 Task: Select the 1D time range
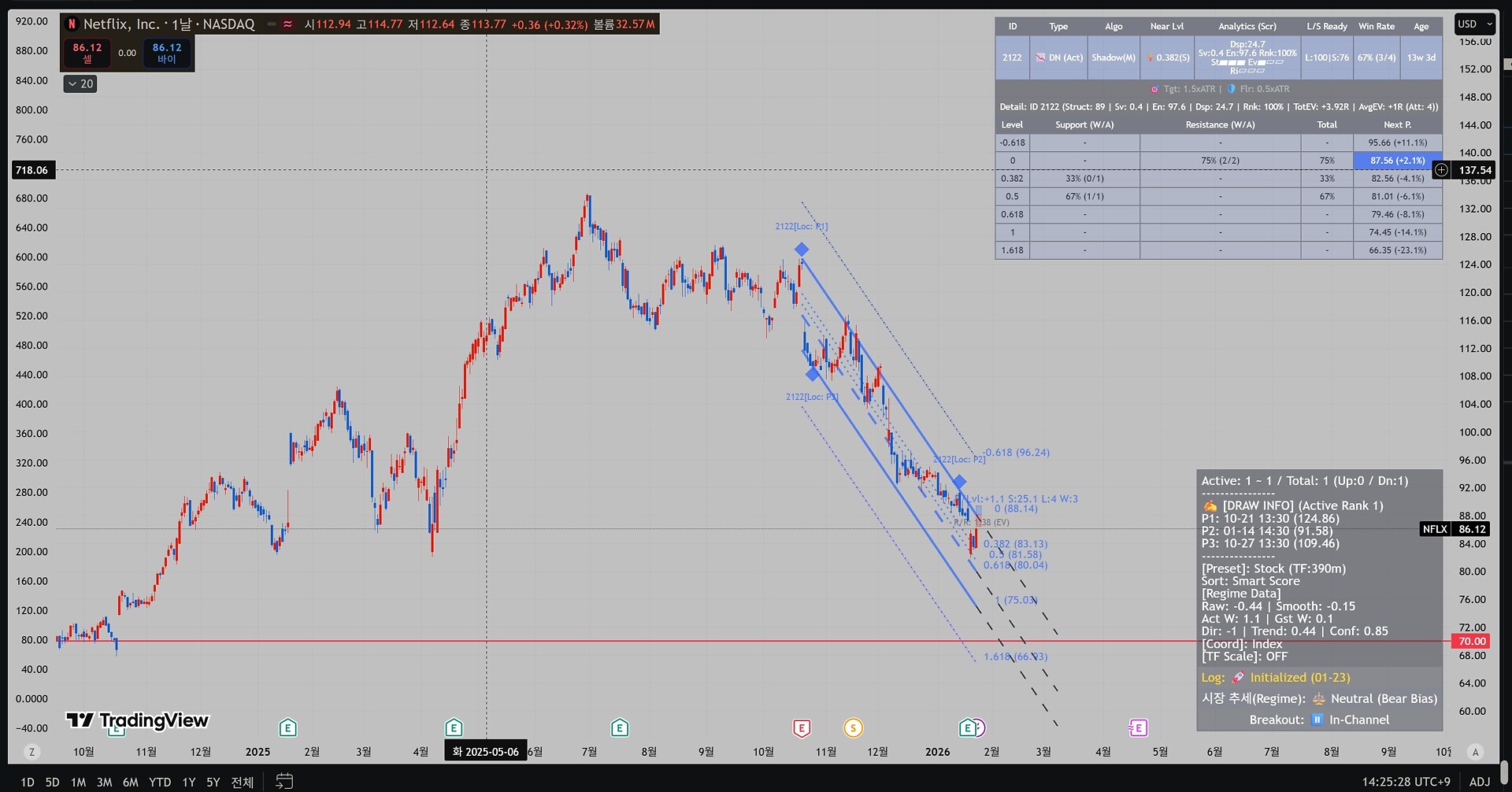tap(28, 782)
